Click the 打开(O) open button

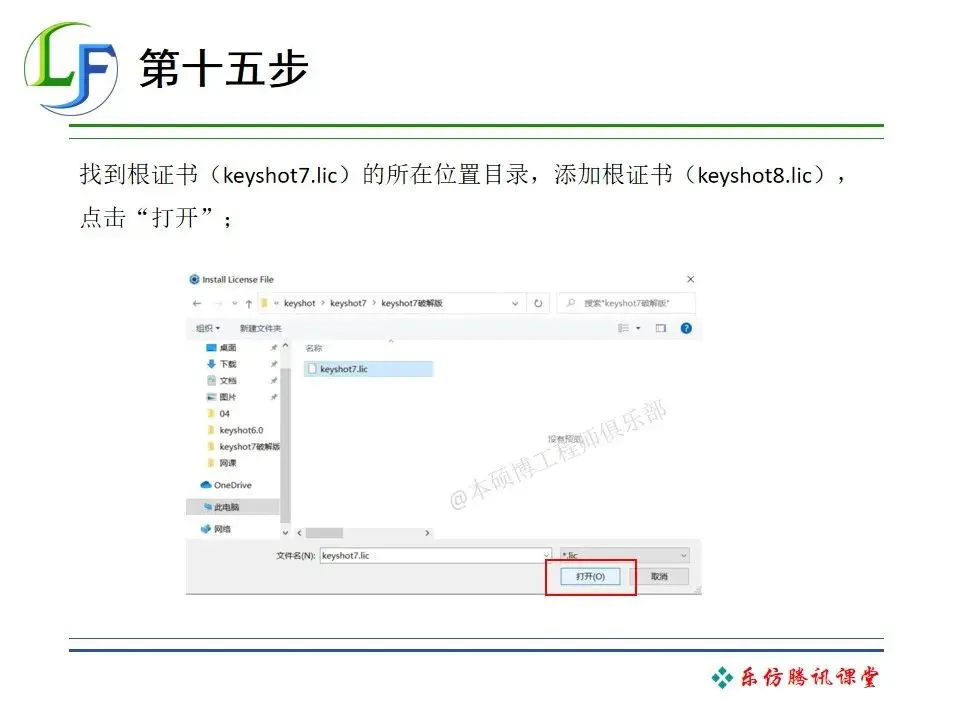(590, 576)
